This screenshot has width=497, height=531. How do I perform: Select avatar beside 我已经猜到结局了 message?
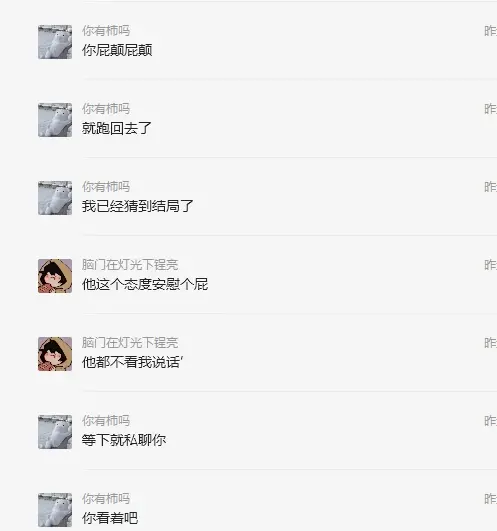tap(55, 198)
